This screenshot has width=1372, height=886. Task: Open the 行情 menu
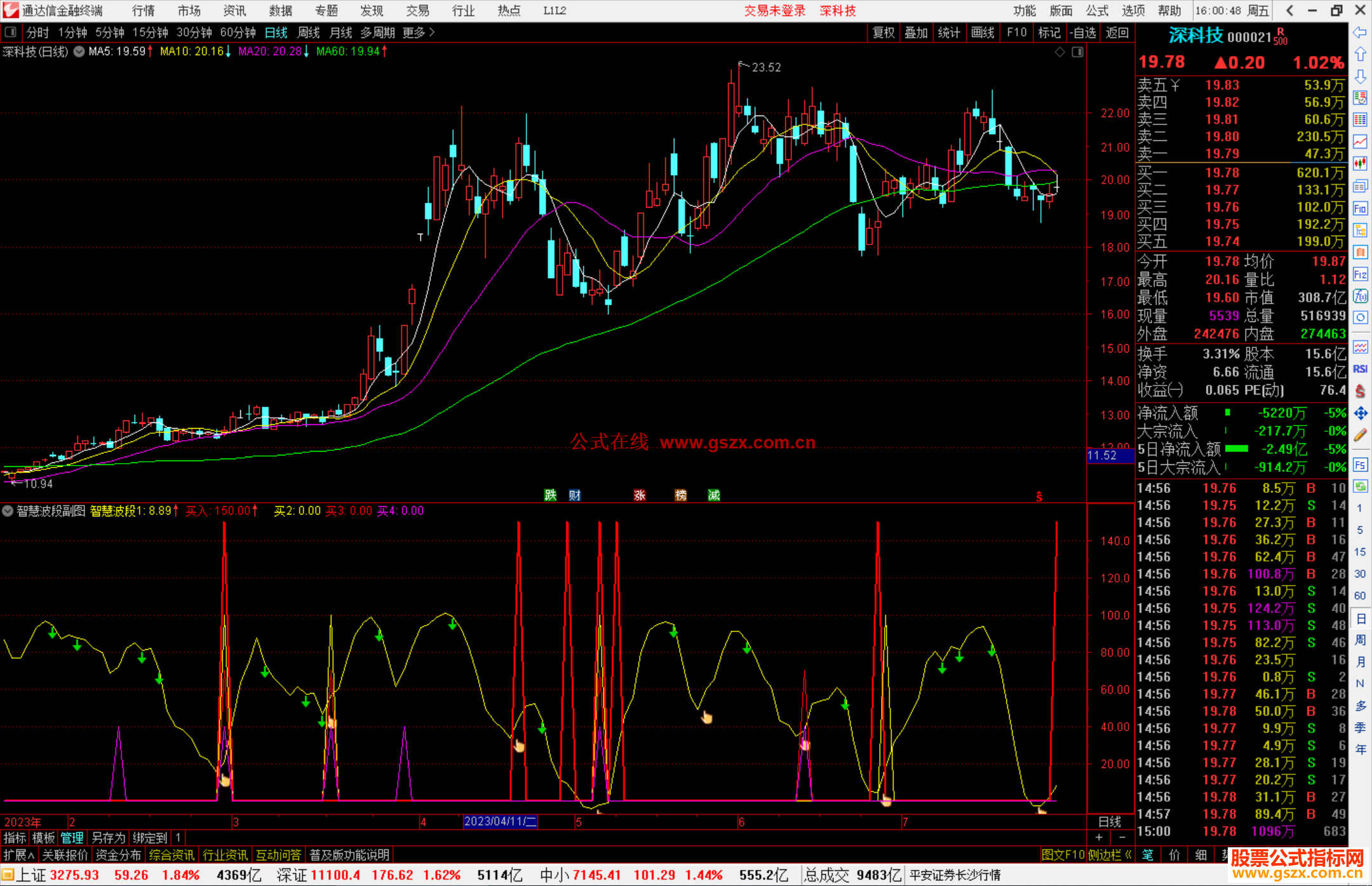(143, 11)
